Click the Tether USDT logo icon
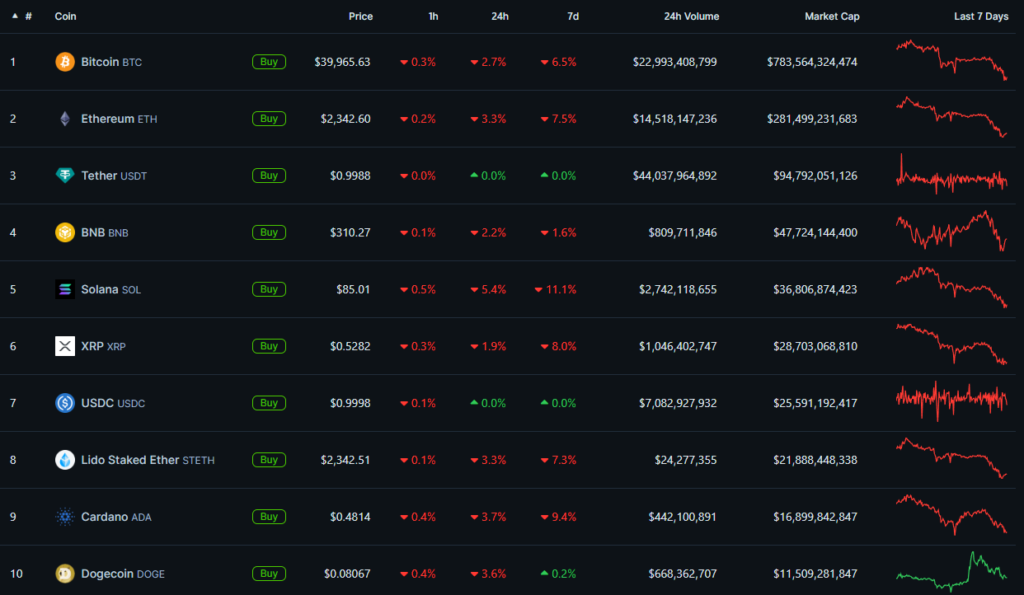This screenshot has width=1024, height=595. 63,175
